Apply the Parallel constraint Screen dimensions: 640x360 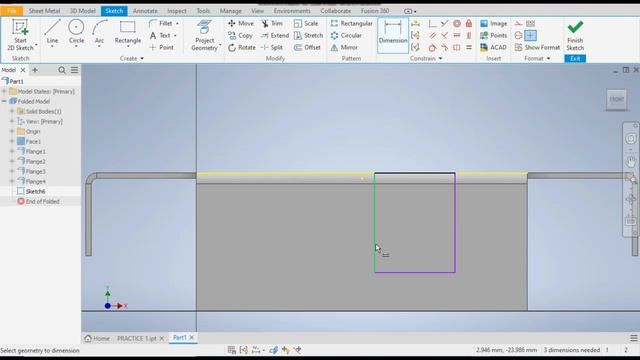[x=432, y=36]
